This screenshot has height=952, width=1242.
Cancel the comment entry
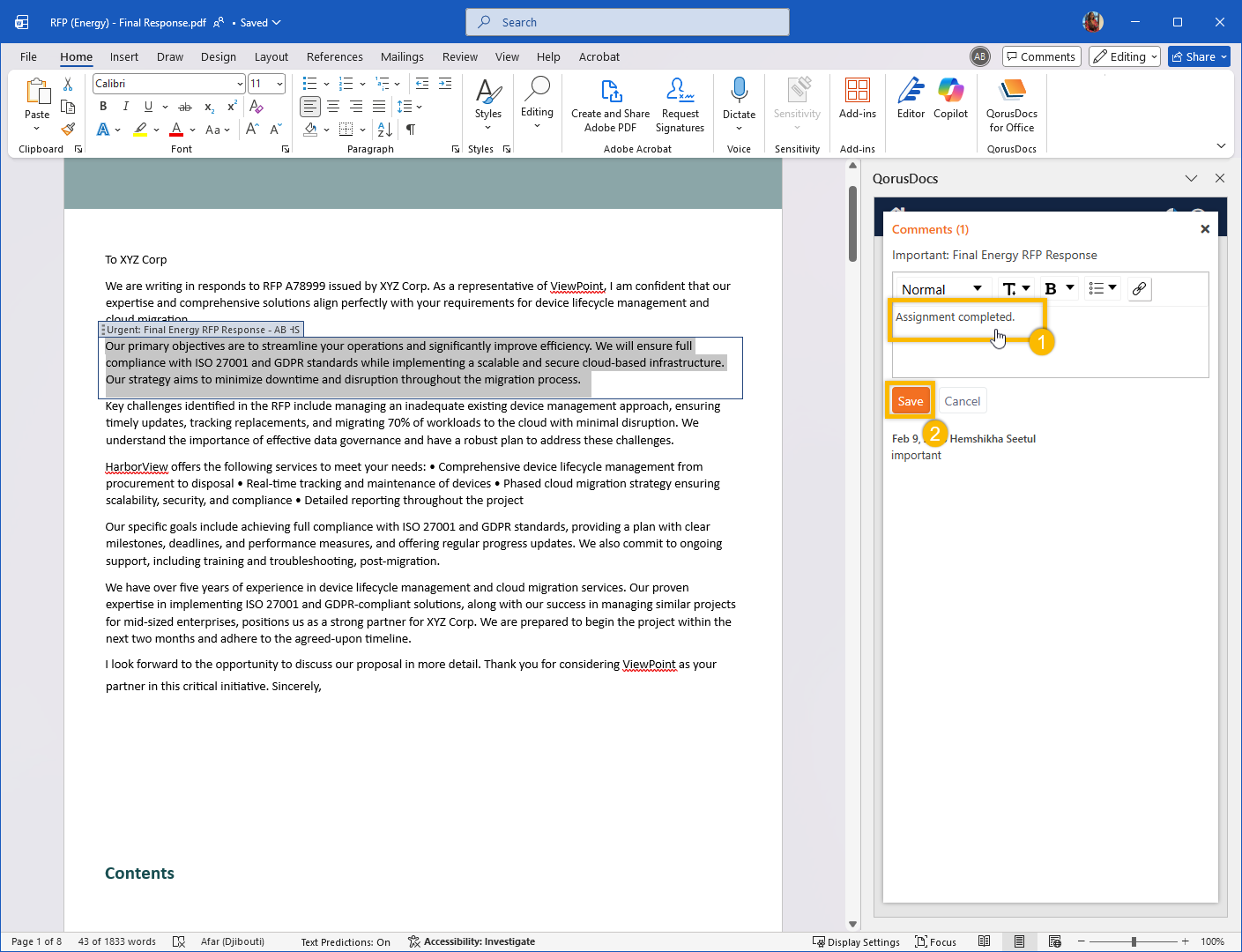962,401
